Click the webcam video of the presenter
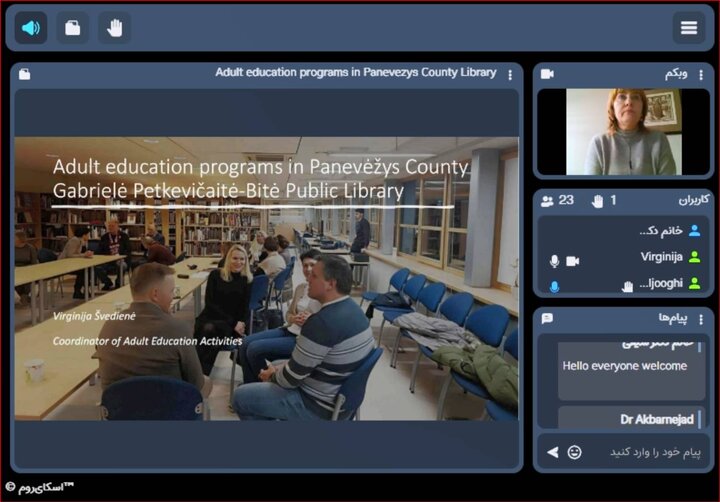Viewport: 720px width, 502px height. coord(623,132)
